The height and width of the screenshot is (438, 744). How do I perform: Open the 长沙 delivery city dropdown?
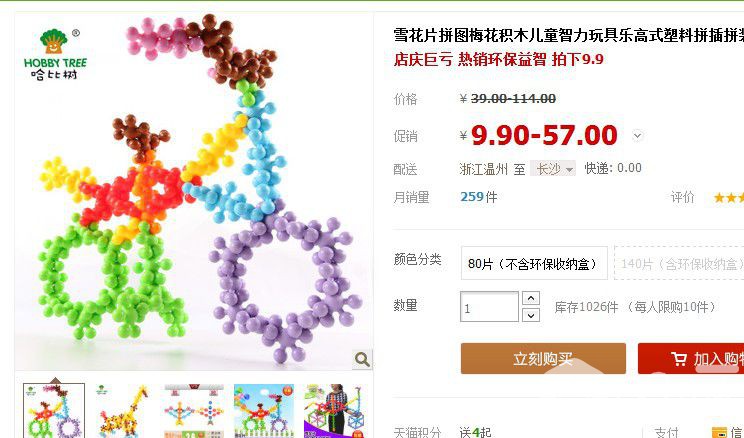click(x=553, y=168)
